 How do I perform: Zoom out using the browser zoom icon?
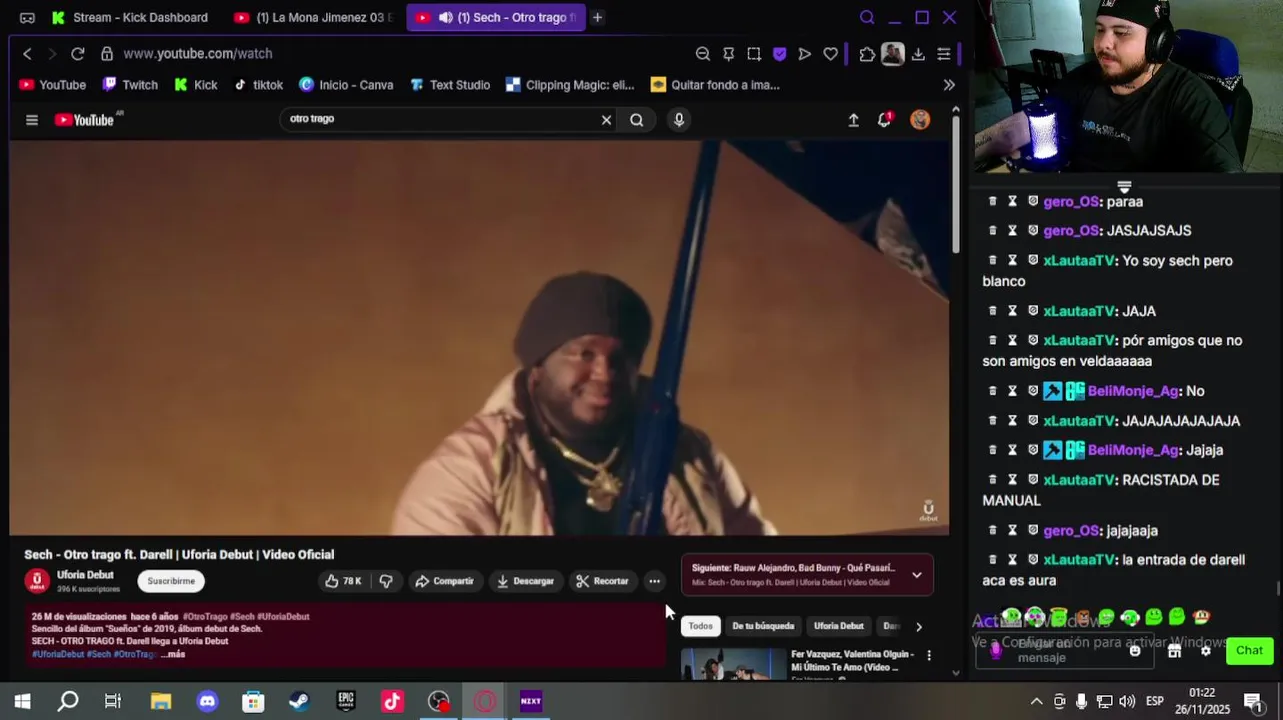(x=703, y=54)
